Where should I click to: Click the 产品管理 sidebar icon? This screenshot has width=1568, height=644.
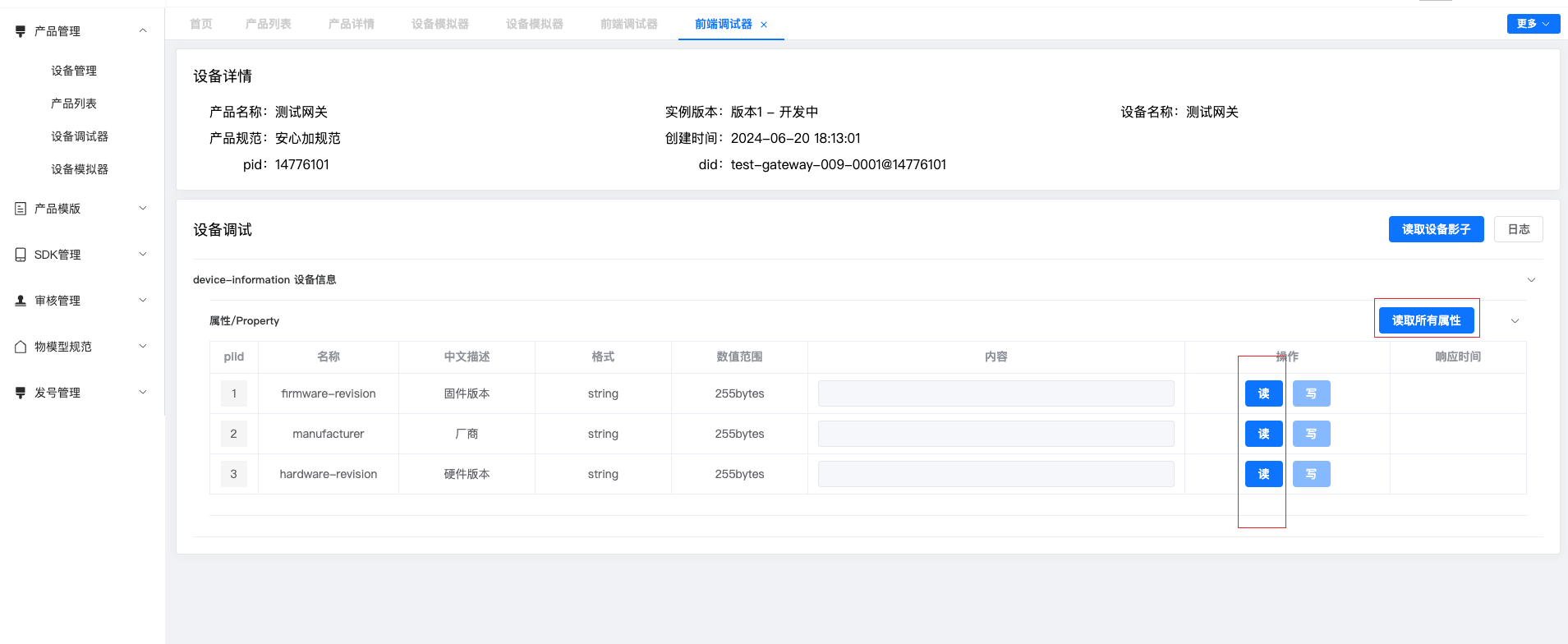click(21, 31)
